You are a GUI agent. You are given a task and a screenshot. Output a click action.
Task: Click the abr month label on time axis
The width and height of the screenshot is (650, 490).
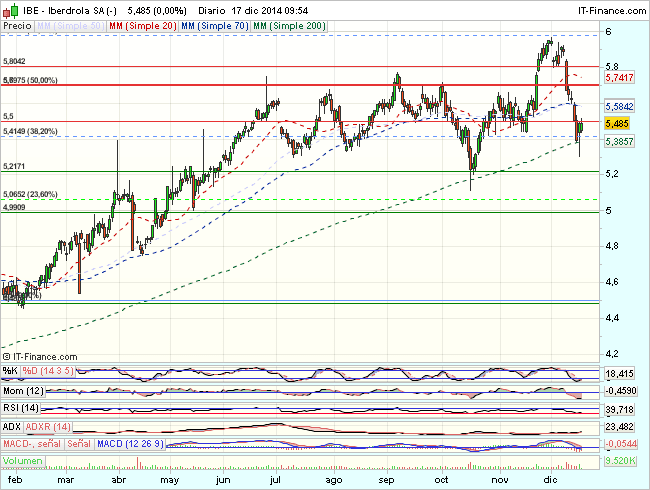tap(119, 480)
